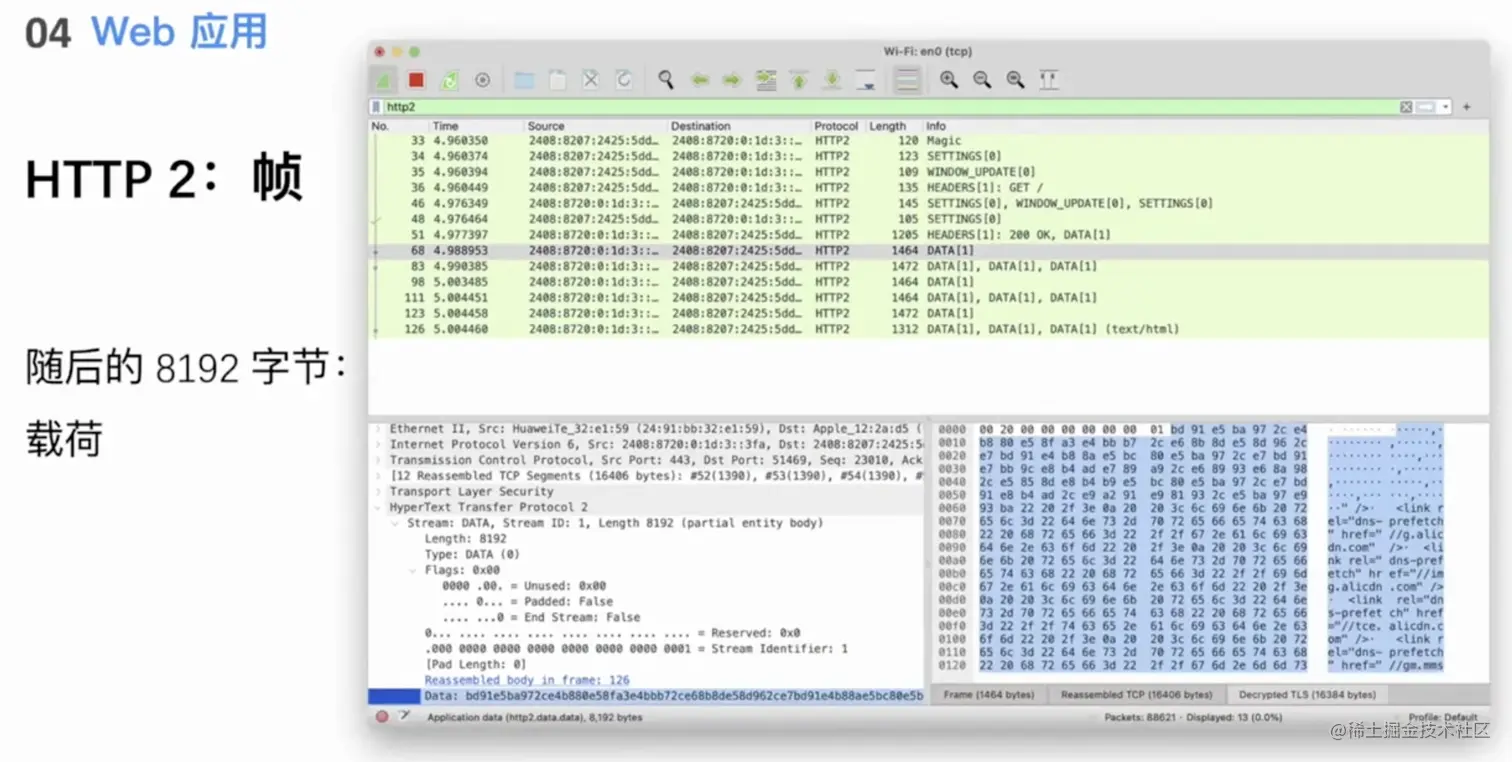1512x762 pixels.
Task: Select packet 126 with text/html
Action: pos(929,329)
